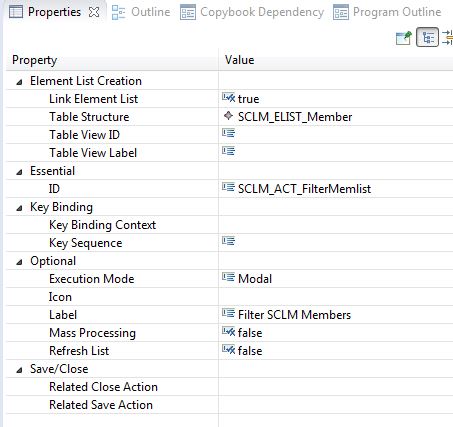Select the Key Sequence property
This screenshot has height=427, width=453.
click(x=85, y=243)
